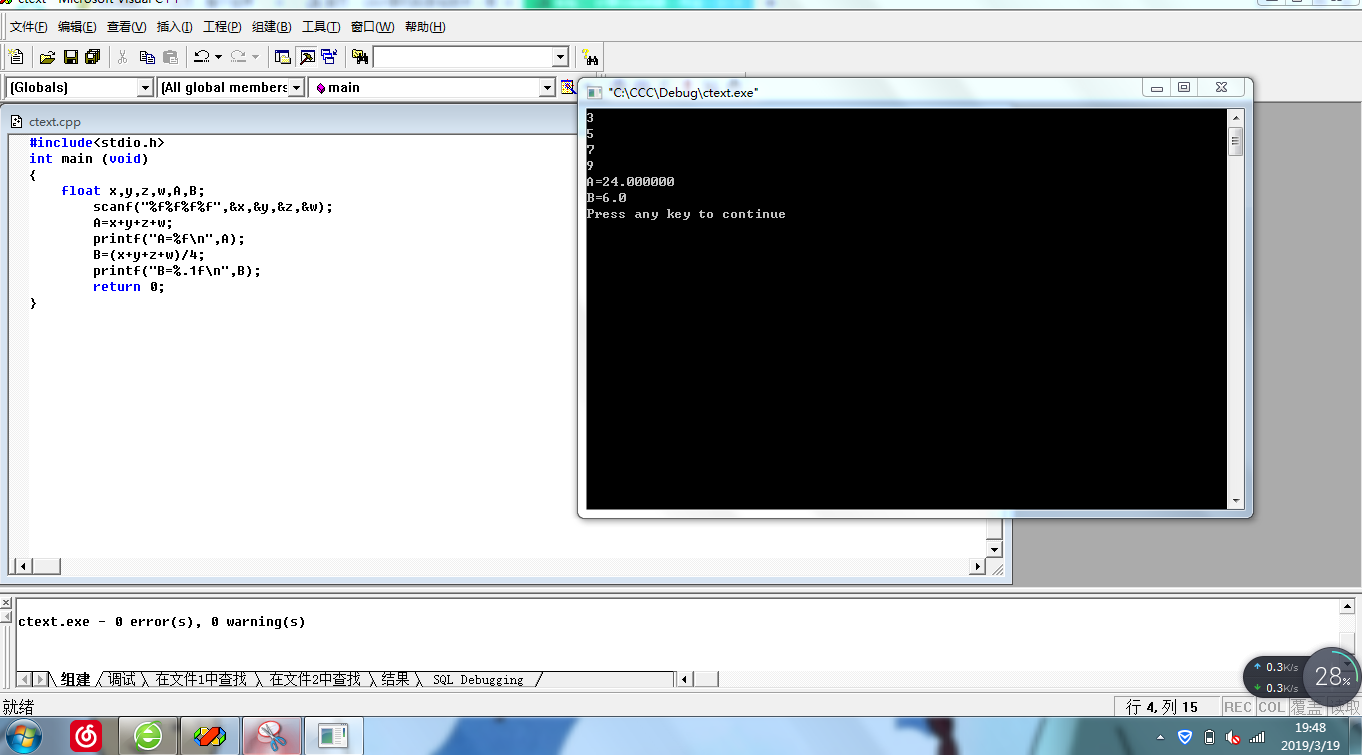This screenshot has height=755, width=1362.
Task: Click the Find in Files binoculars icon
Action: [x=360, y=57]
